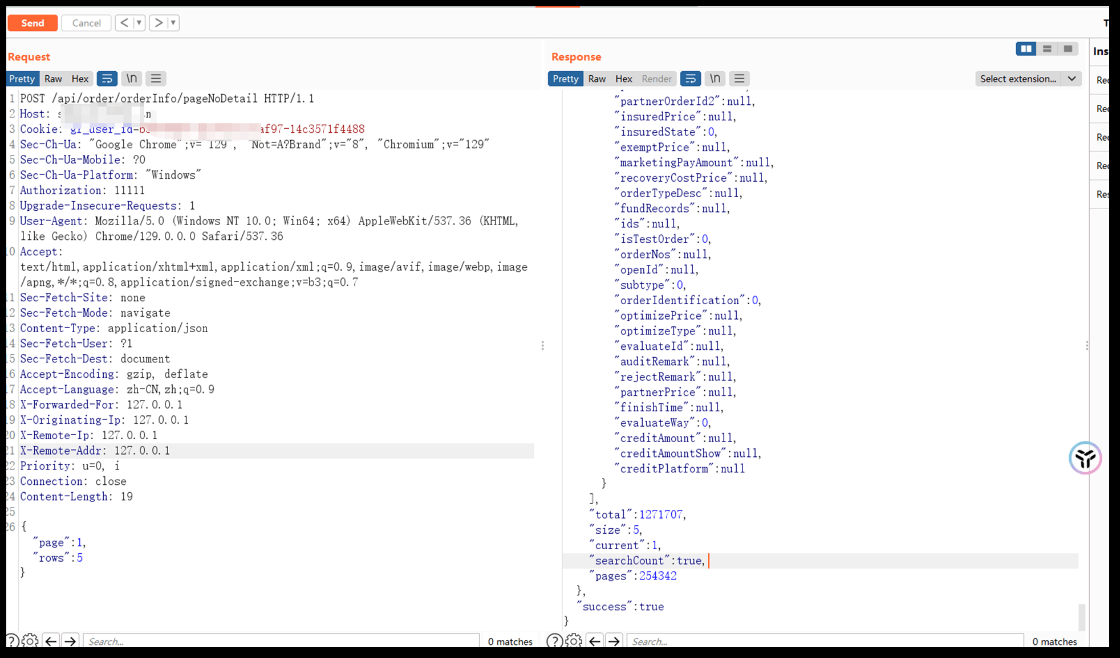Viewport: 1120px width, 658px height.
Task: Open Response search settings gear
Action: (574, 641)
